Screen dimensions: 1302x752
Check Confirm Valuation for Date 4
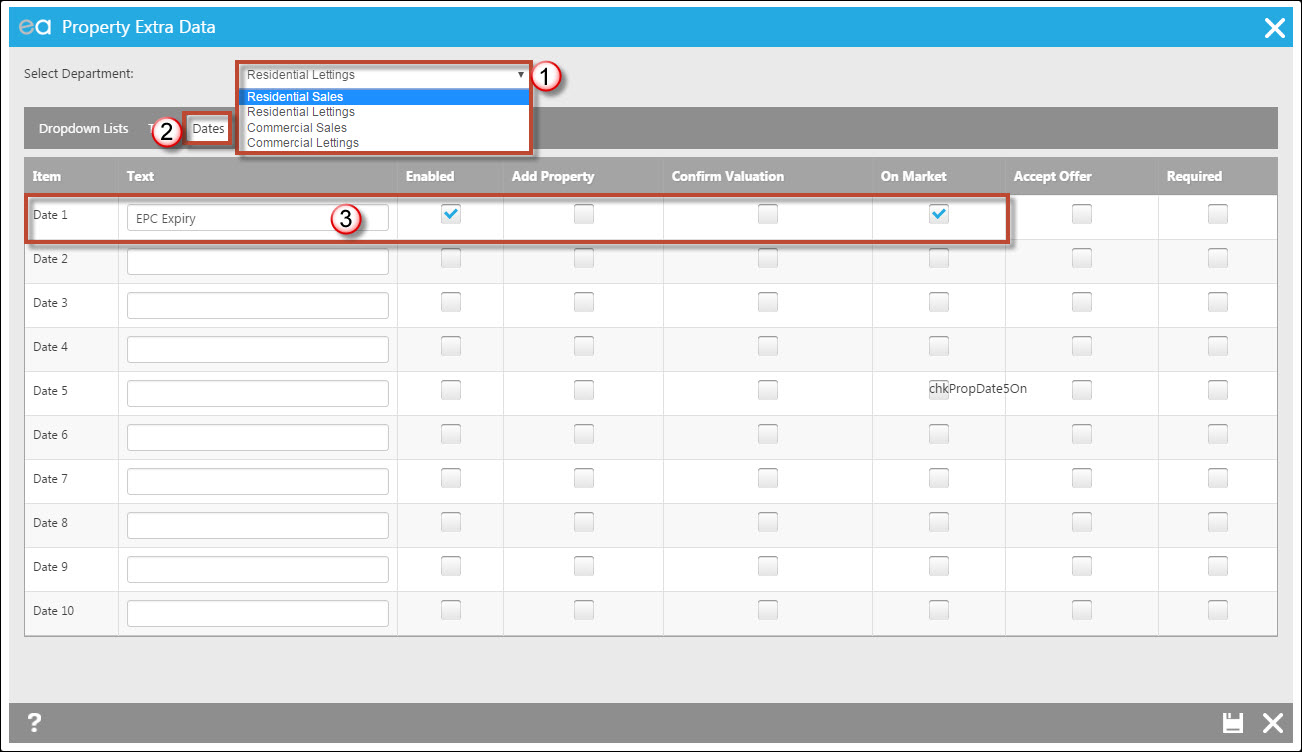point(767,346)
